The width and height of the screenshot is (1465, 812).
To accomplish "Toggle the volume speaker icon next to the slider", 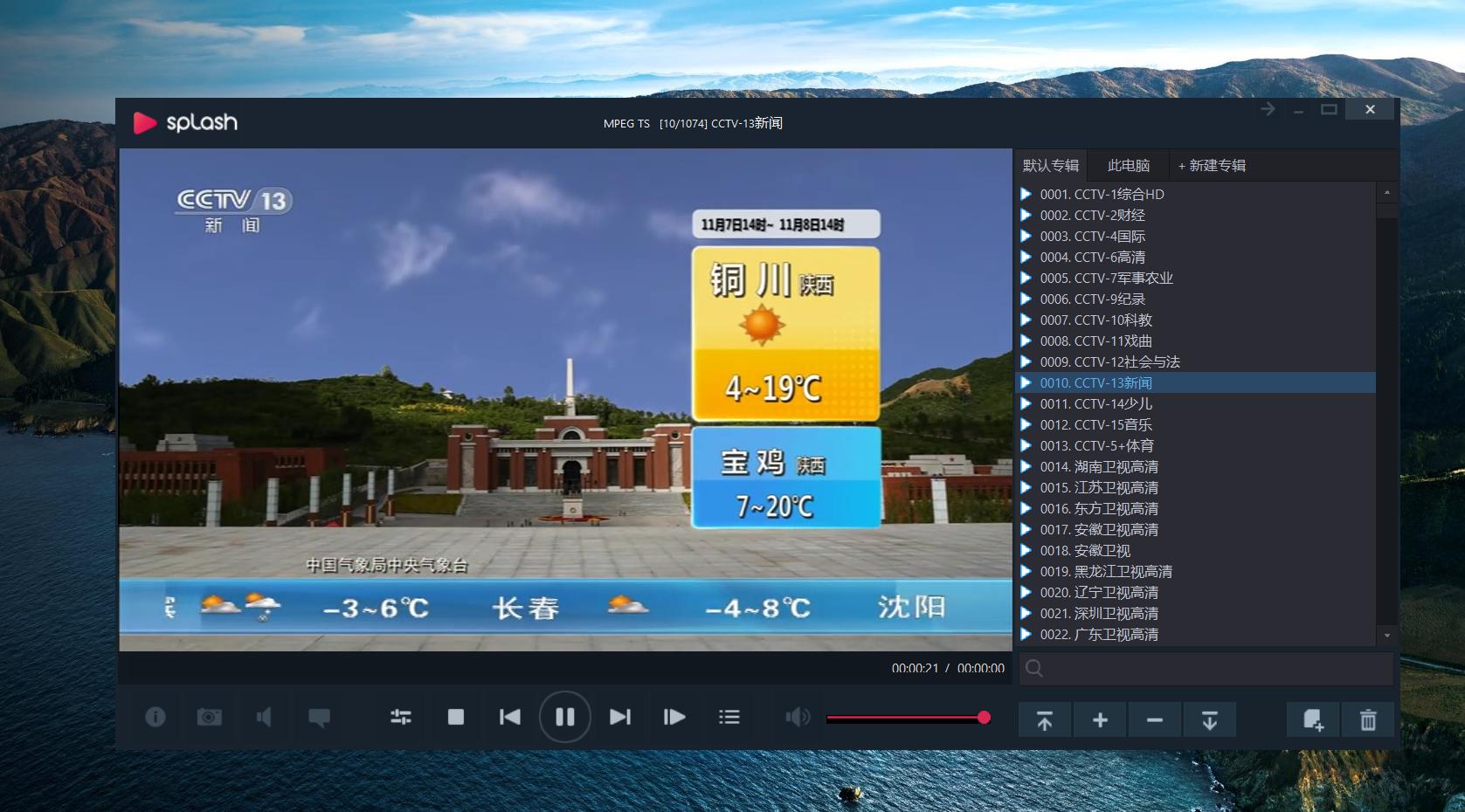I will [796, 717].
